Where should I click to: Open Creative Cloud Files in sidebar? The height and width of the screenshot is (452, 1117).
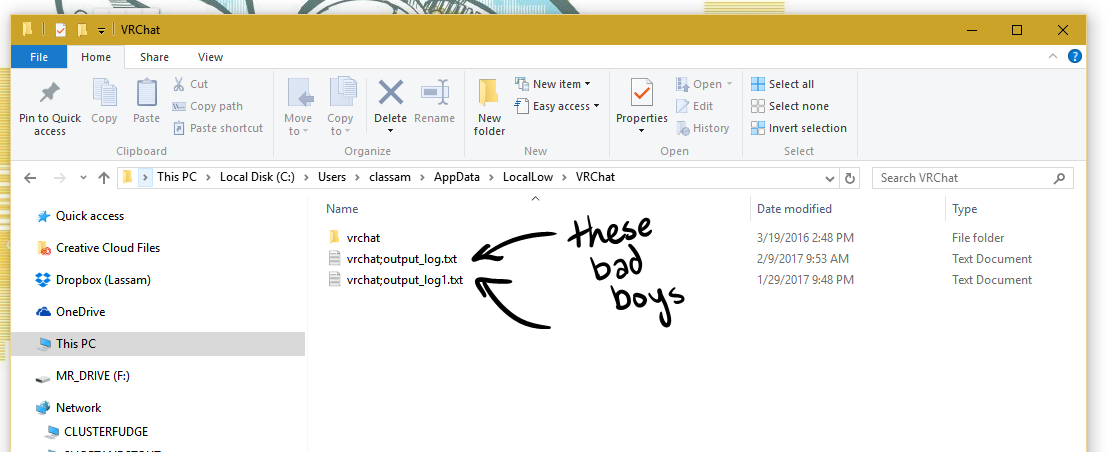pyautogui.click(x=108, y=248)
